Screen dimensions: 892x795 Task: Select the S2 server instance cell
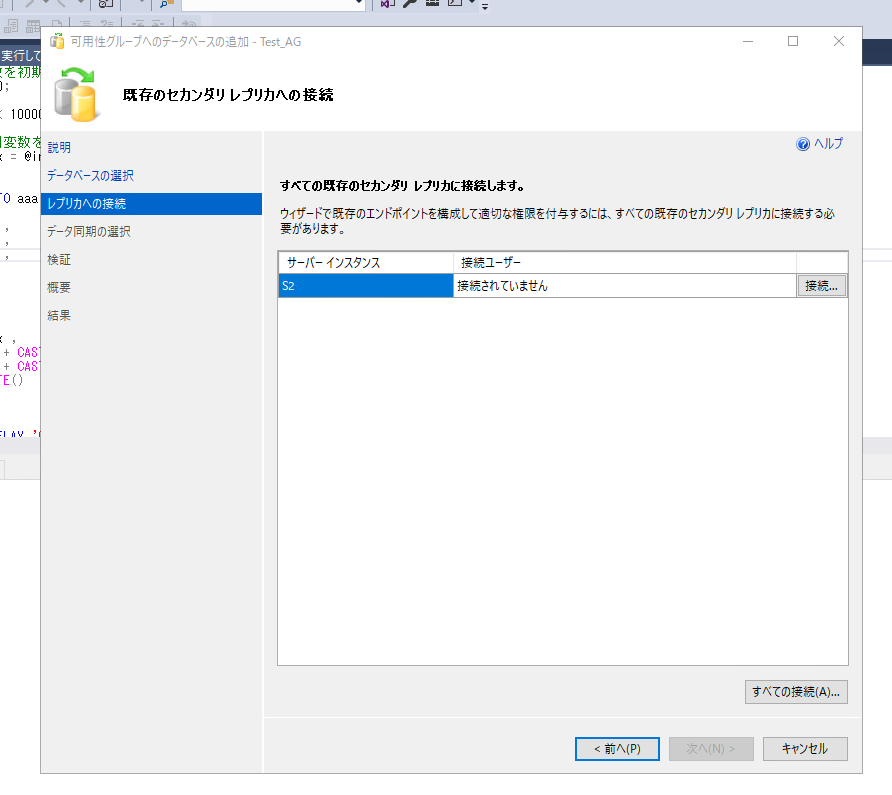pos(366,286)
